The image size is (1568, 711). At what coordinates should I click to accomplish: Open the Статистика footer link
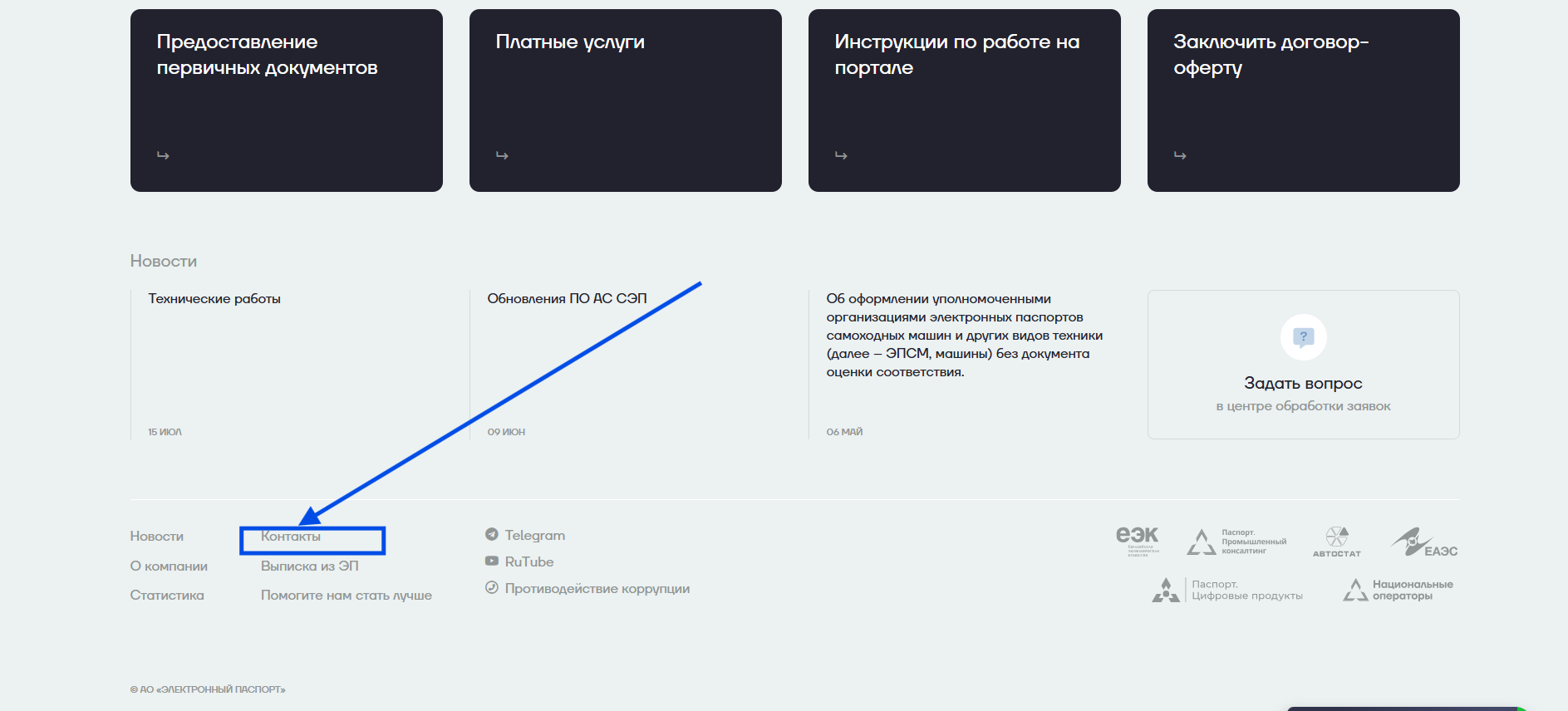click(167, 596)
